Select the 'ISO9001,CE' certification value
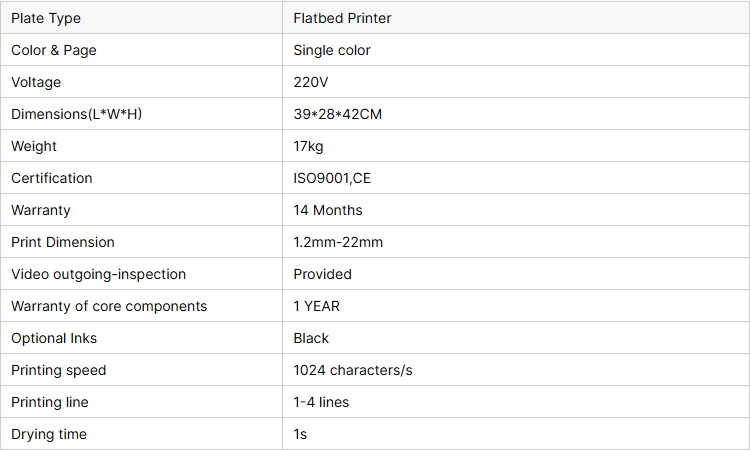This screenshot has width=750, height=450. (x=332, y=178)
